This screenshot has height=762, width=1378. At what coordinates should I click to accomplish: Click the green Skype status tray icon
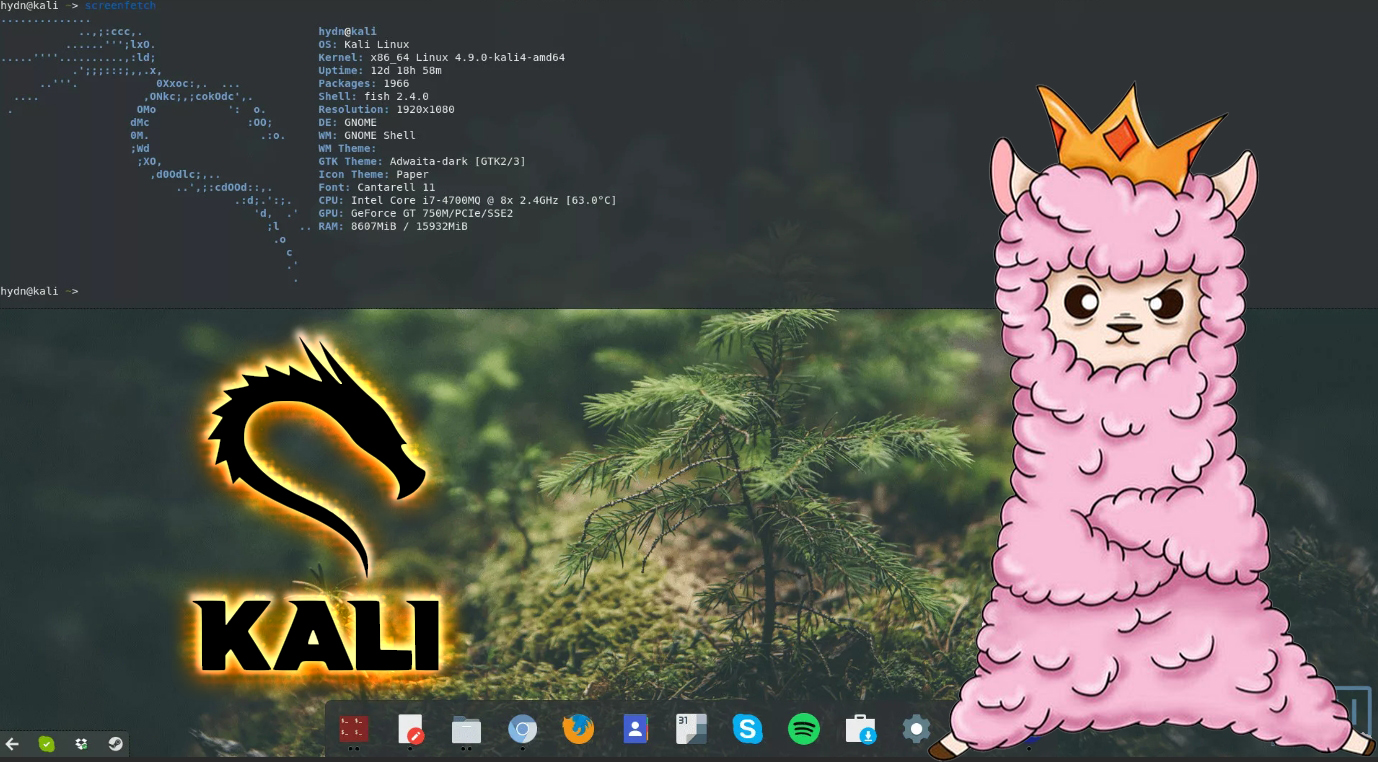[46, 744]
